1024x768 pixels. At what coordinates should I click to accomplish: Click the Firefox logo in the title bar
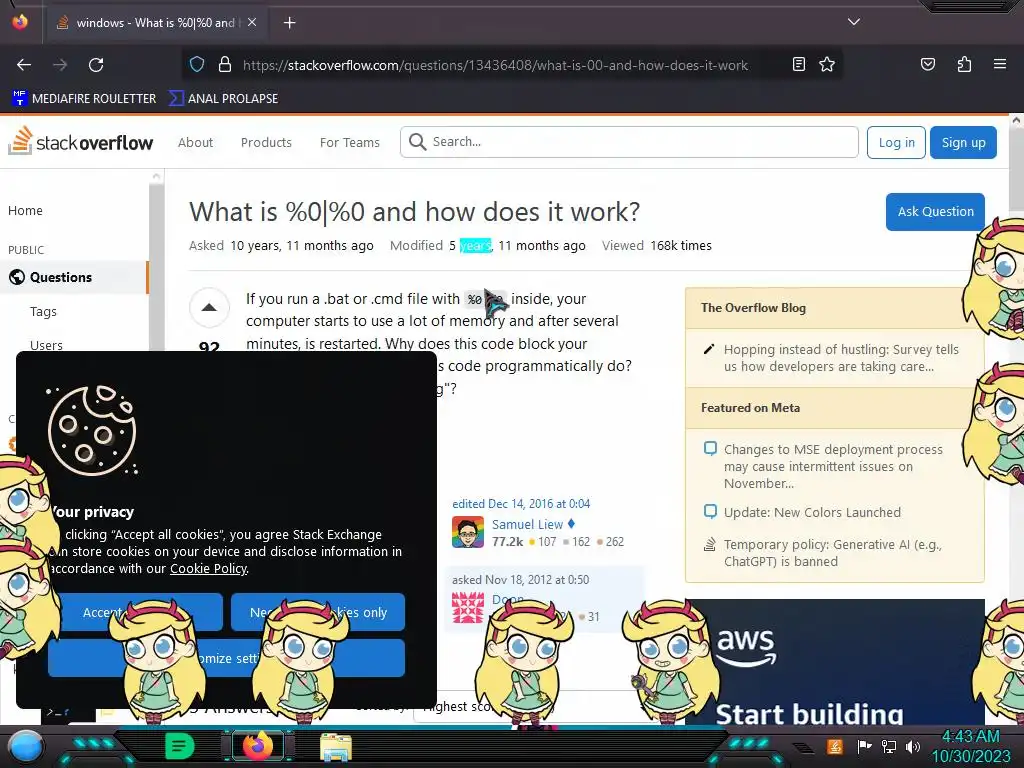click(x=20, y=22)
